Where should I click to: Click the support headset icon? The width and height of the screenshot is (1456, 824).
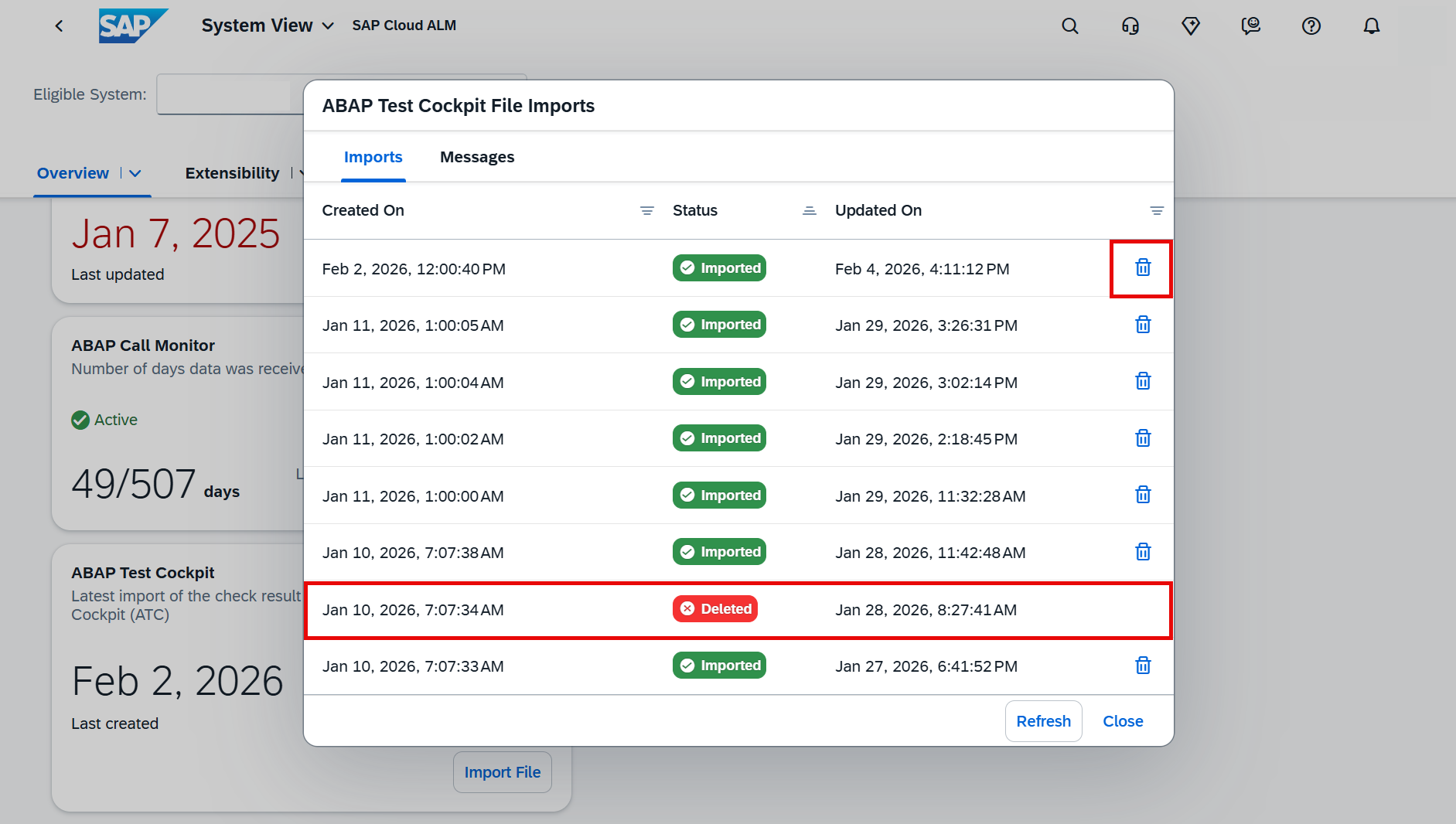[x=1130, y=26]
